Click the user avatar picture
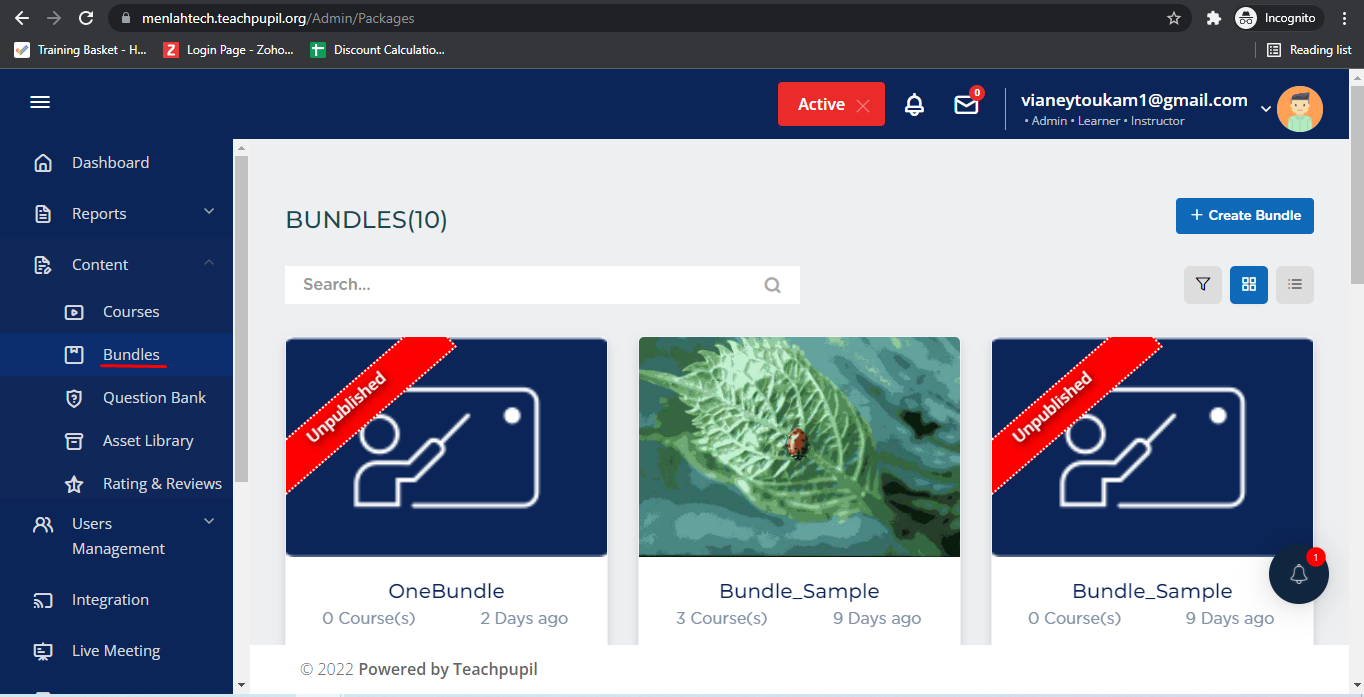This screenshot has height=697, width=1364. tap(1299, 109)
